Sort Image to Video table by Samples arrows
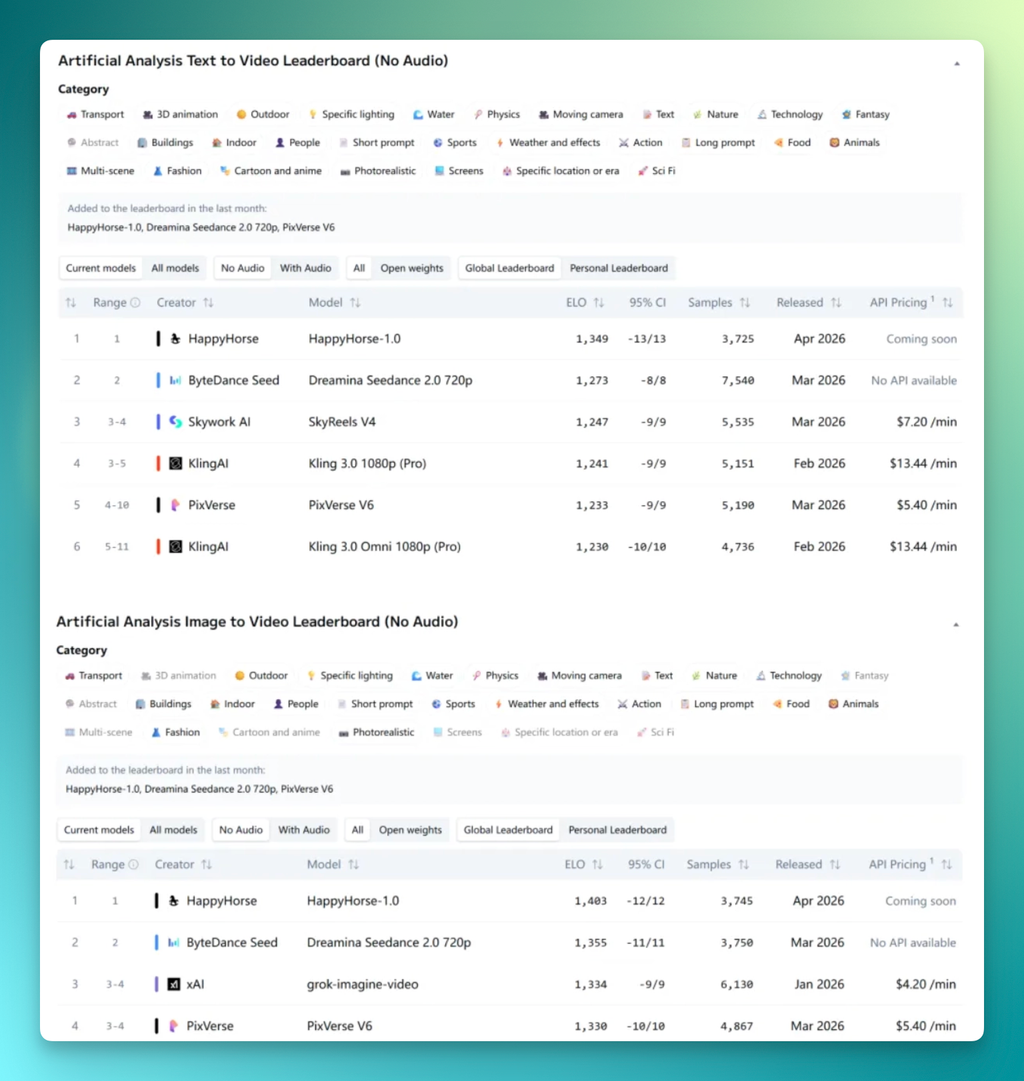Image resolution: width=1024 pixels, height=1081 pixels. tap(743, 865)
